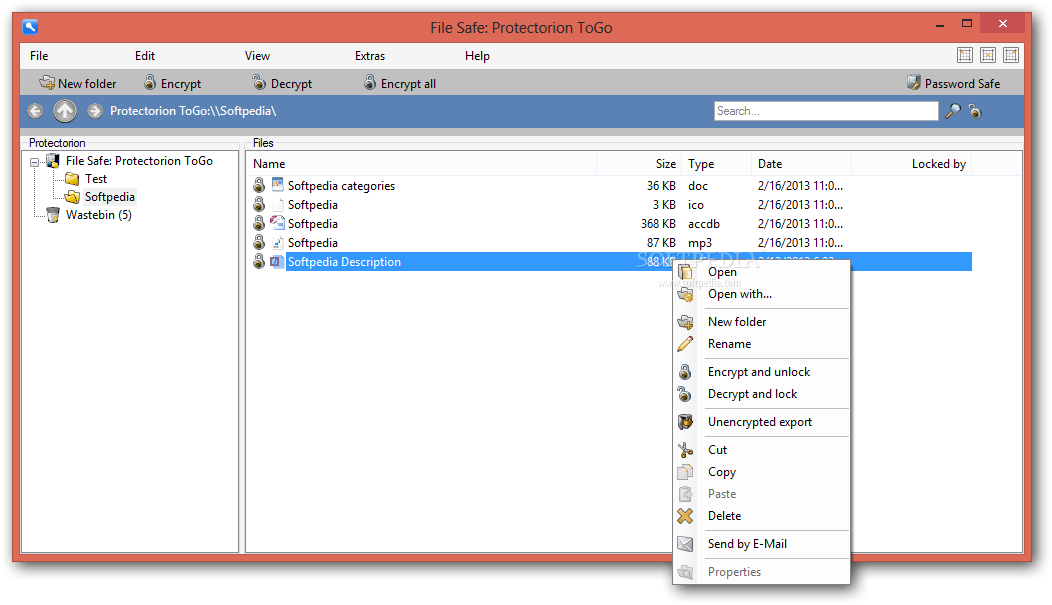Choose Paste from the context menu

pos(761,494)
